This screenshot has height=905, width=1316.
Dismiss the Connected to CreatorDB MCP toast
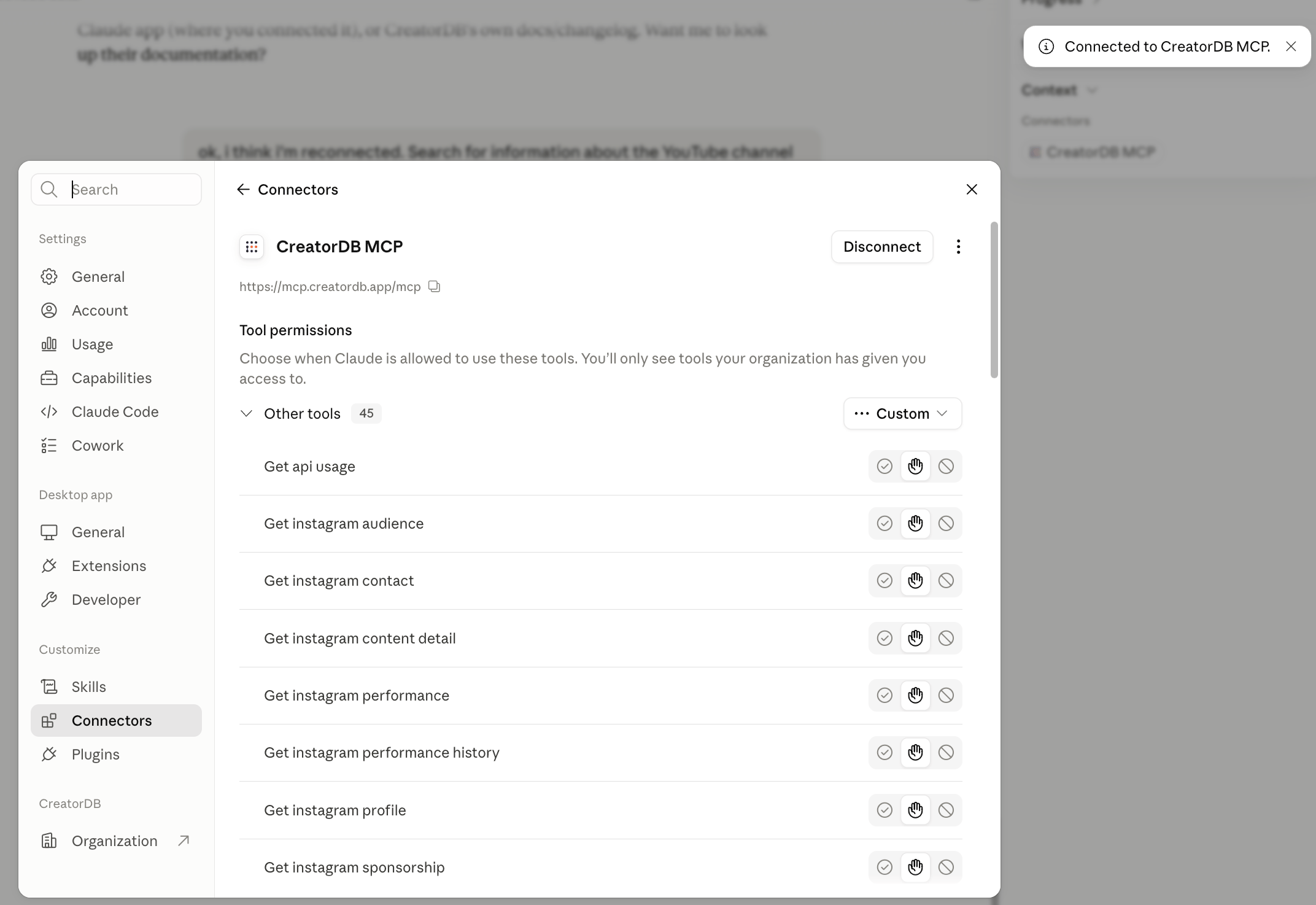[1291, 47]
